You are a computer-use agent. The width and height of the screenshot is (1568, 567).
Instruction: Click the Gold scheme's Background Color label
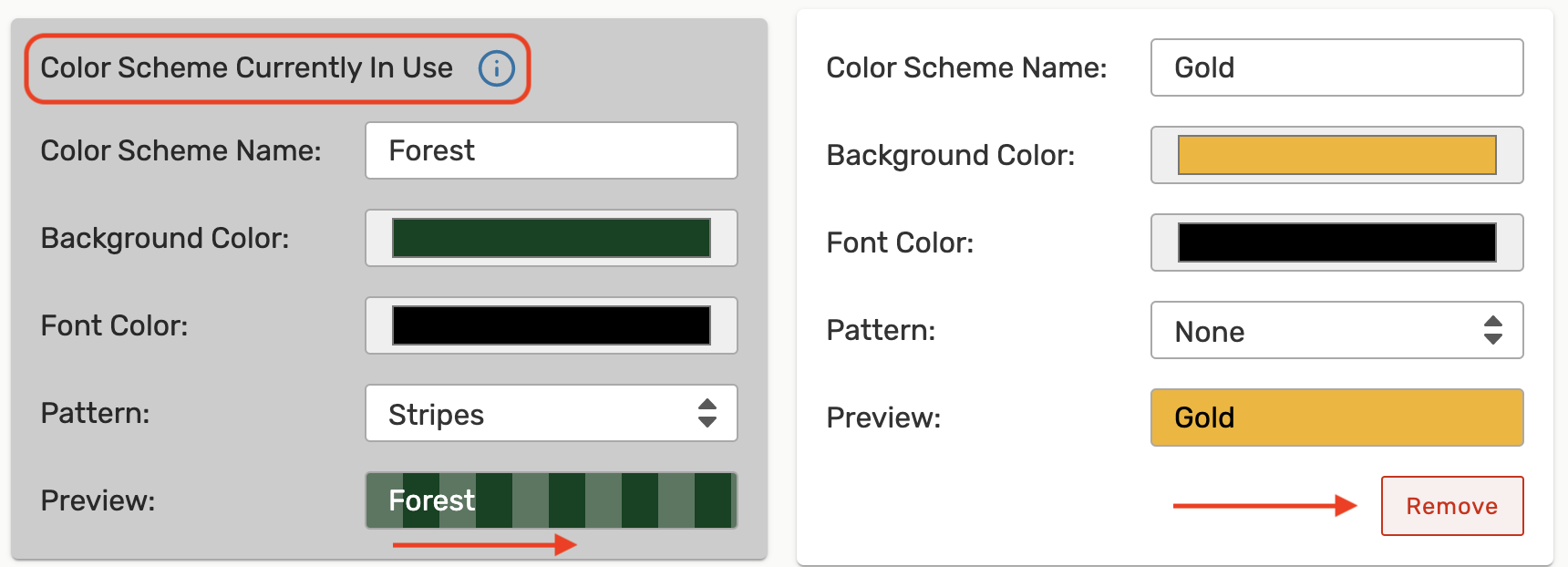point(950,155)
